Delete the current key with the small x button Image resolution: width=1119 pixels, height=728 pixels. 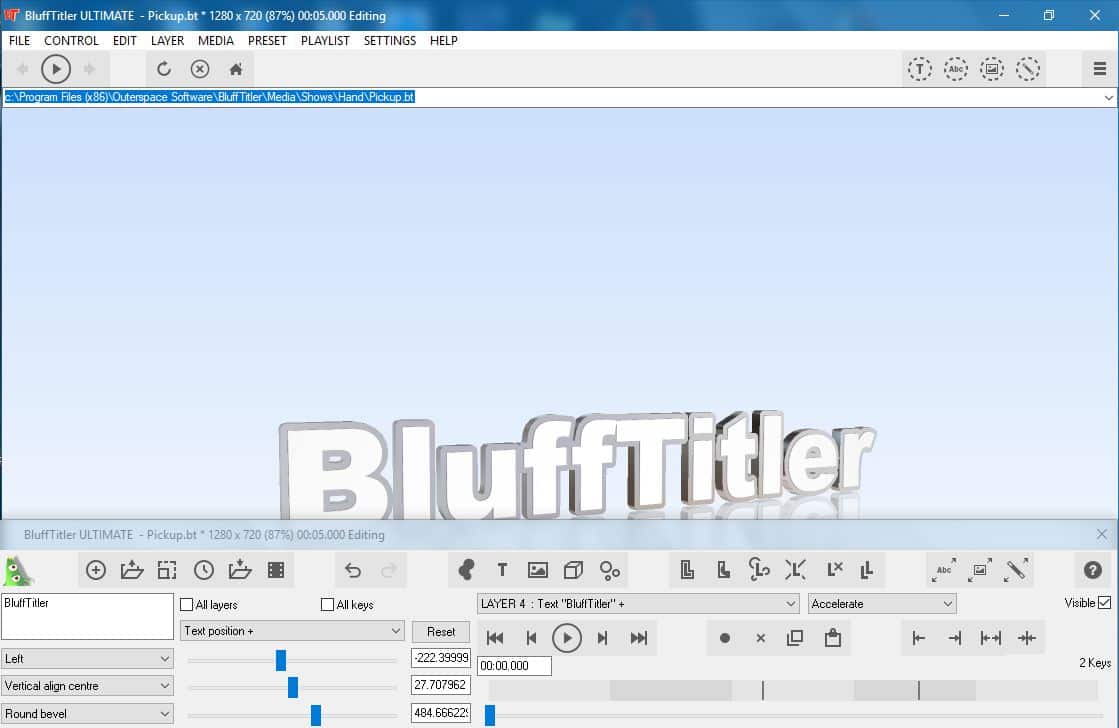(x=761, y=638)
